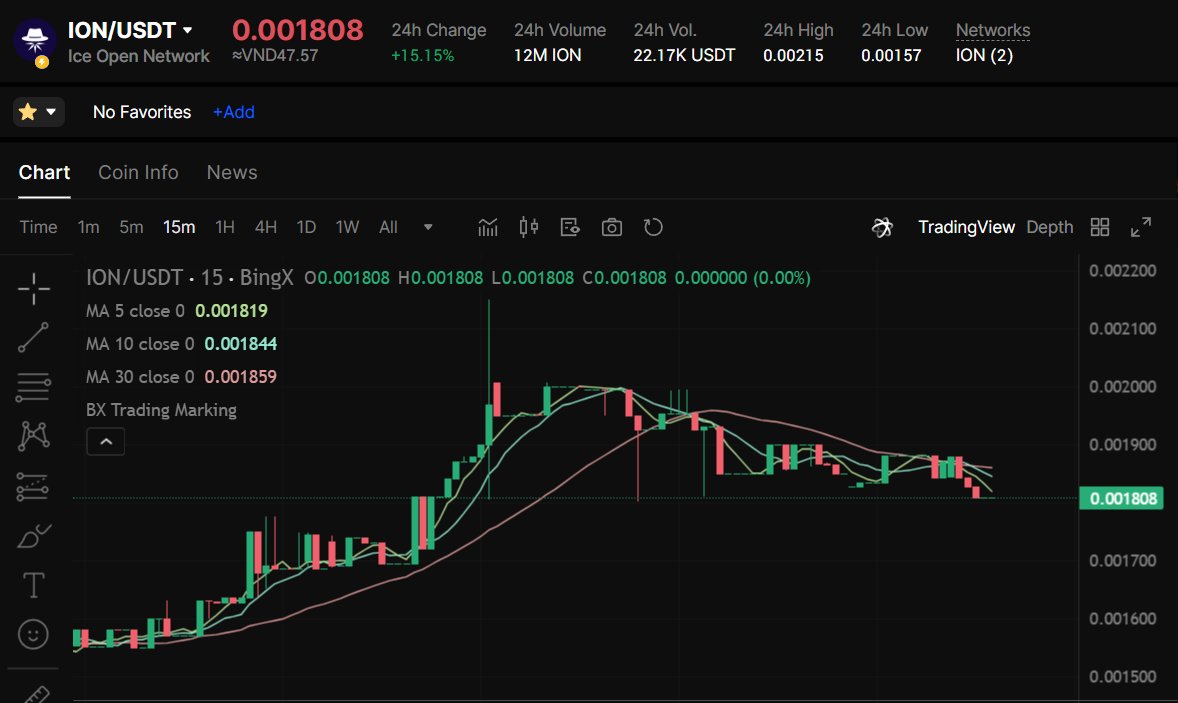Select the 5m timeframe
This screenshot has width=1178, height=703.
(131, 227)
